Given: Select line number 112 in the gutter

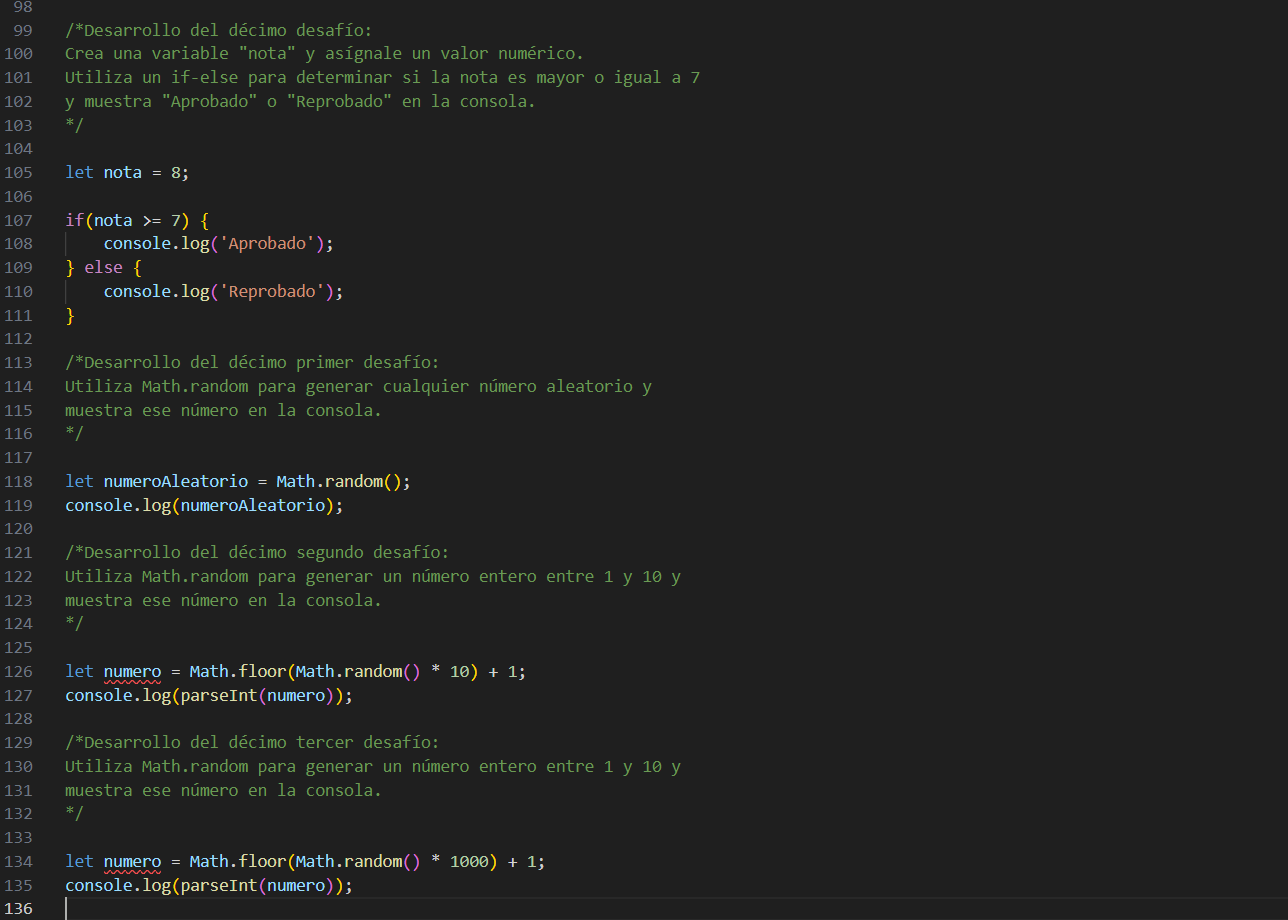Looking at the screenshot, I should click(19, 338).
